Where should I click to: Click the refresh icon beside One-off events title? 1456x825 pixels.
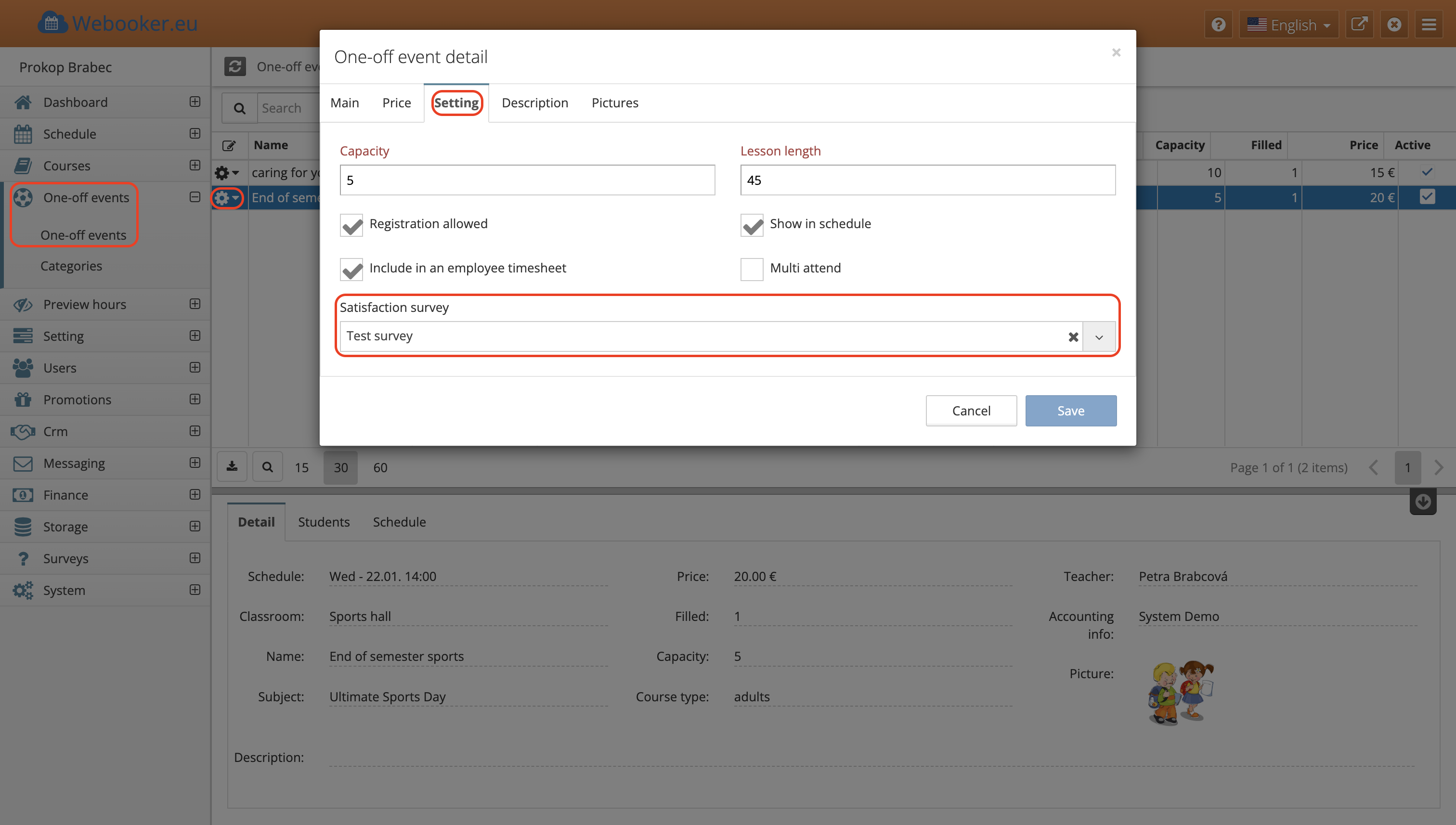[234, 66]
